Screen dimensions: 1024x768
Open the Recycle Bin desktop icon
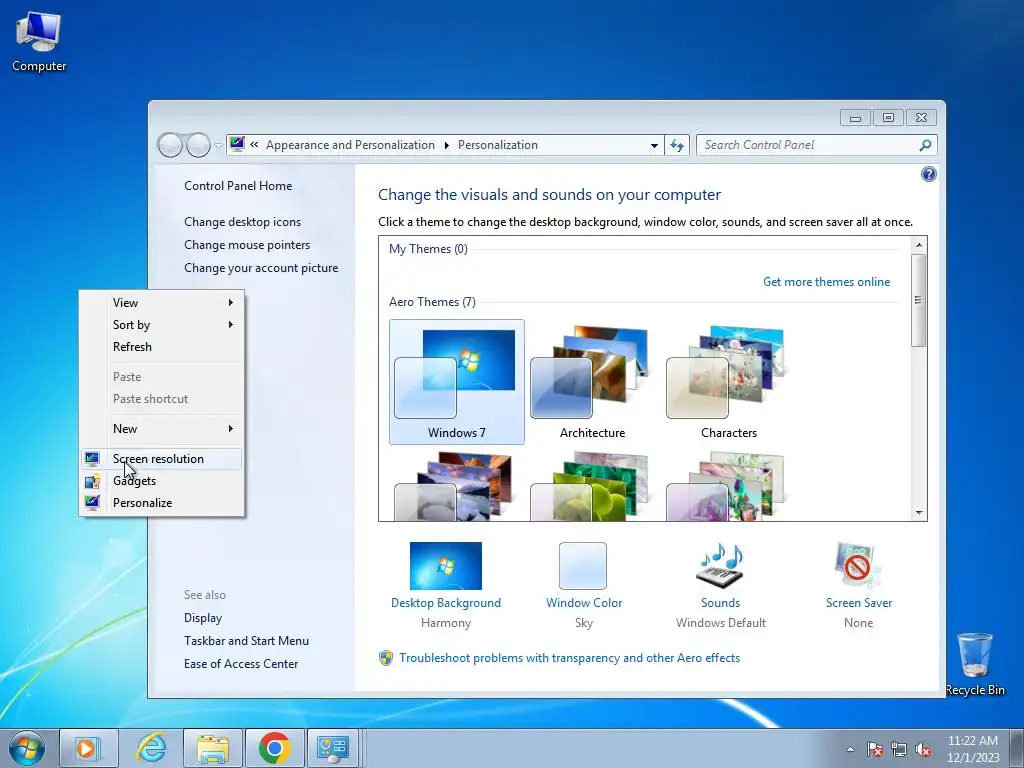974,665
